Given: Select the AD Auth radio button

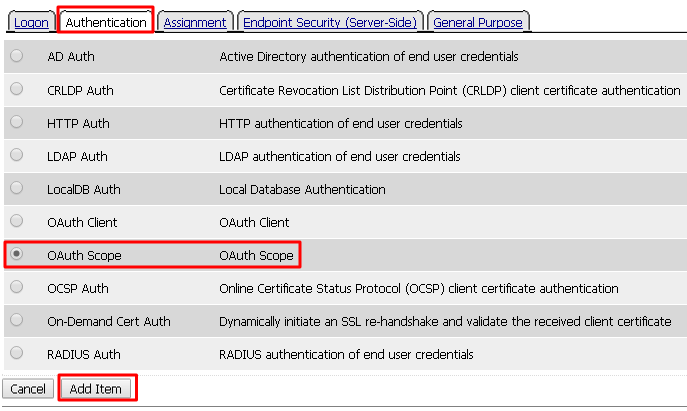Looking at the screenshot, I should [x=17, y=56].
